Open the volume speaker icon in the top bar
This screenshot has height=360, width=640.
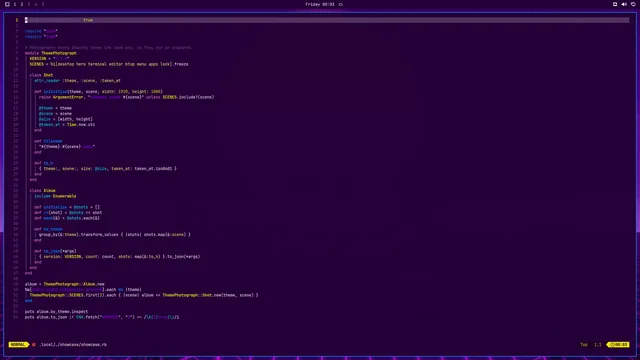pyautogui.click(x=624, y=4)
